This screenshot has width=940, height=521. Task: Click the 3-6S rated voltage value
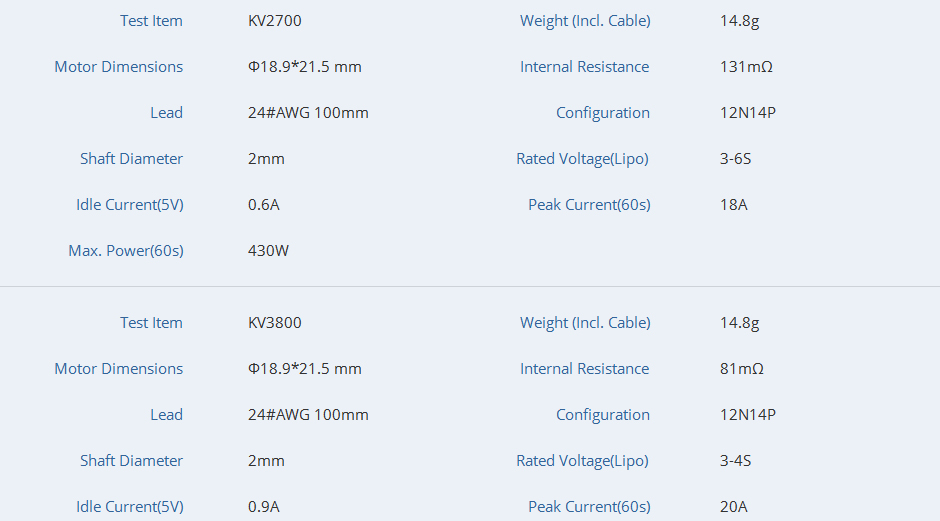[735, 159]
